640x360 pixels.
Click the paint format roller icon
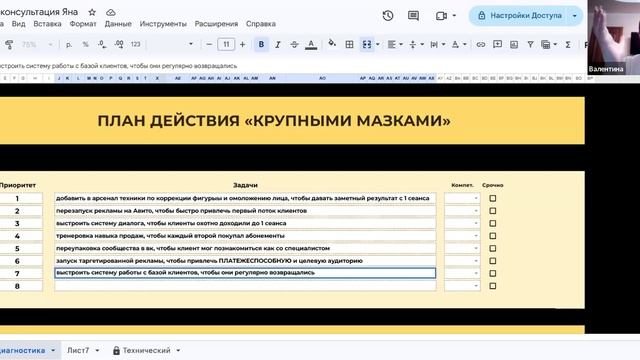point(9,44)
